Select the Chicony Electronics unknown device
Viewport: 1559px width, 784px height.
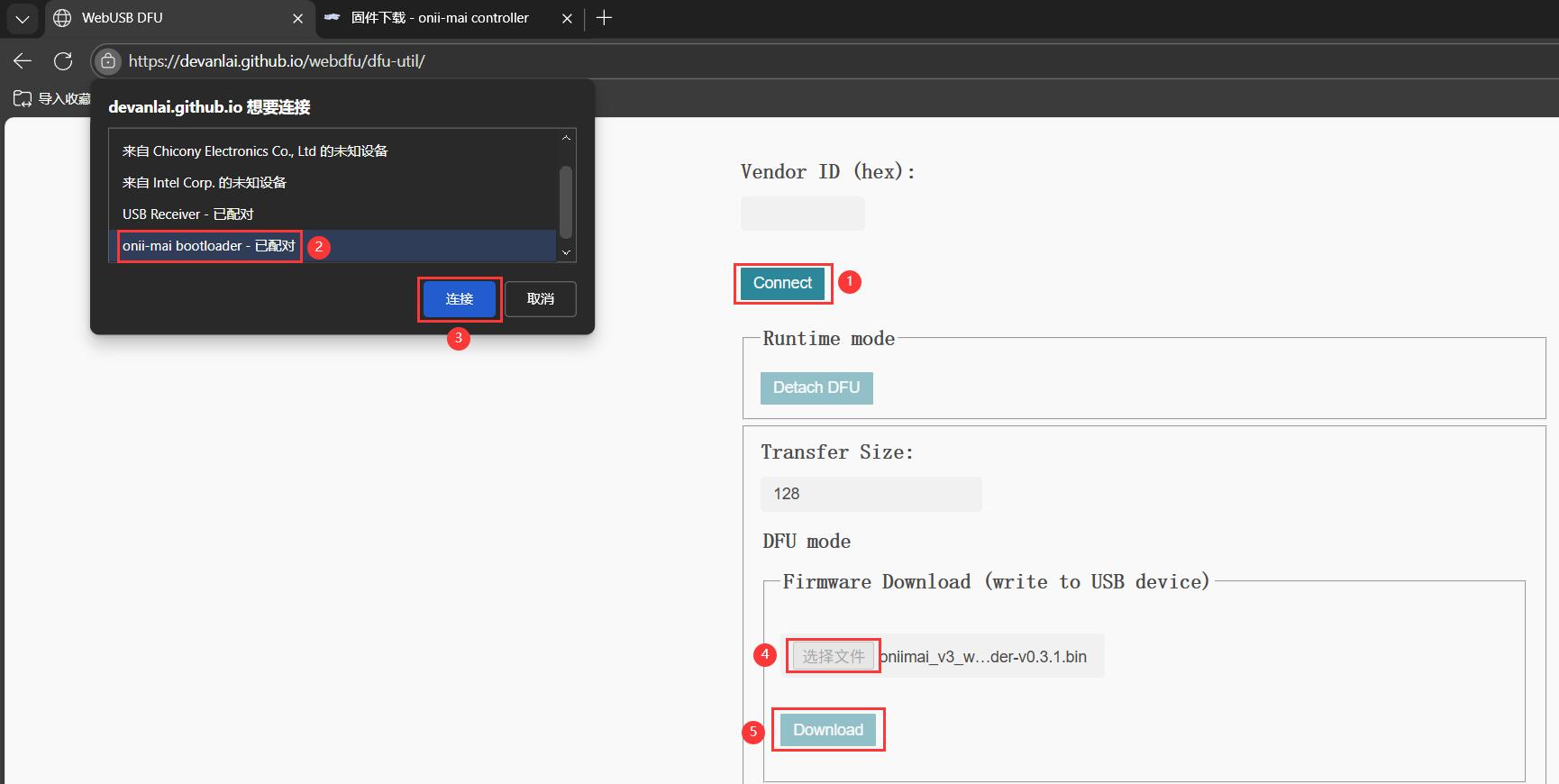(x=255, y=151)
